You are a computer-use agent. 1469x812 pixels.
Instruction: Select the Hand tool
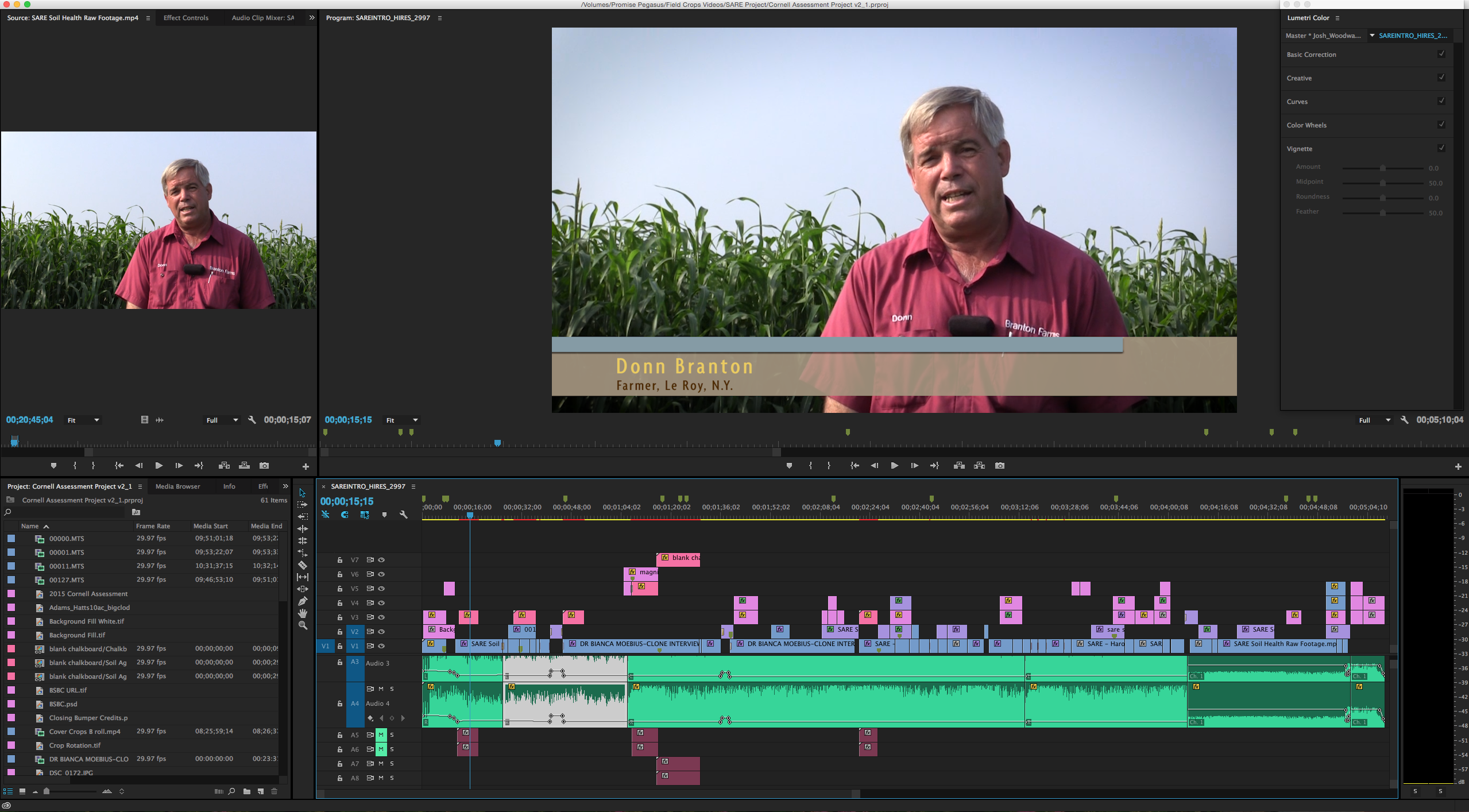(302, 613)
